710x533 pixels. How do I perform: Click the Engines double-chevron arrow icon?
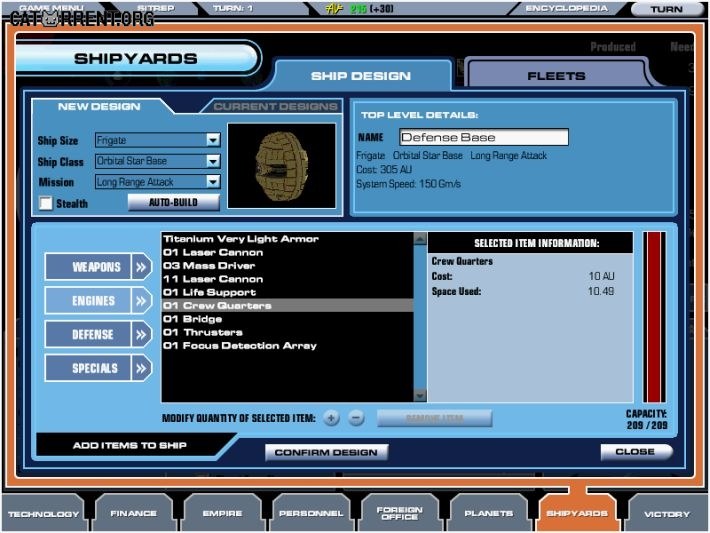click(x=142, y=300)
